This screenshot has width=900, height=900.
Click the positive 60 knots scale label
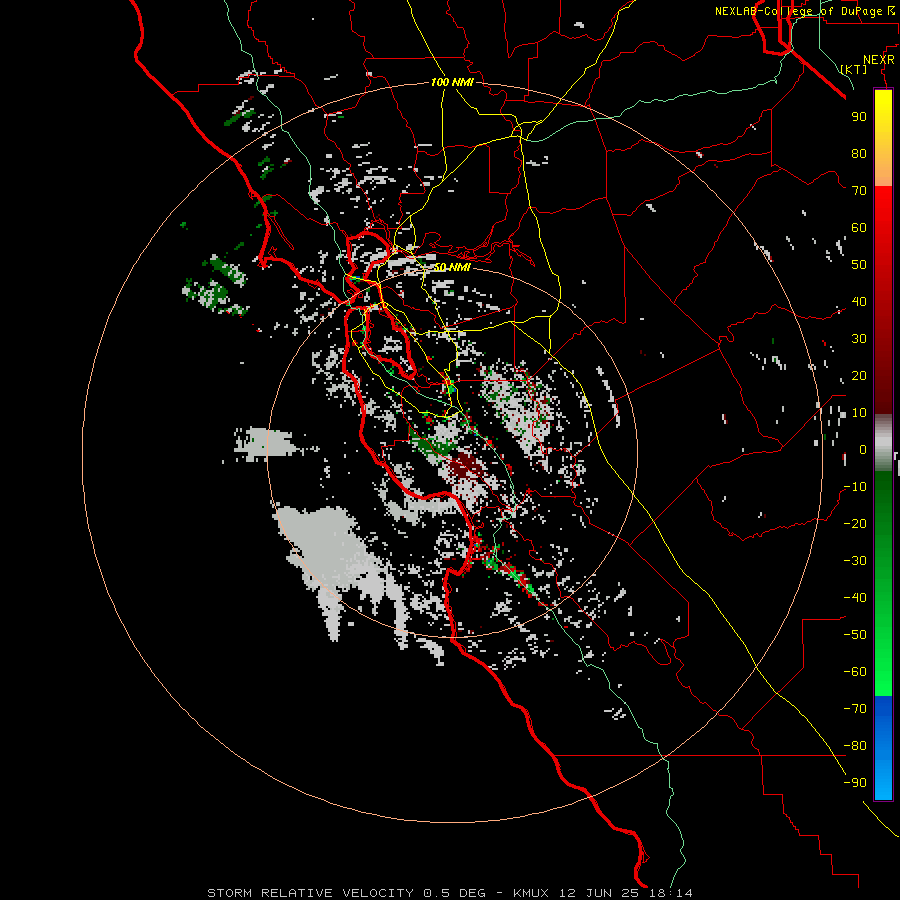tap(859, 227)
